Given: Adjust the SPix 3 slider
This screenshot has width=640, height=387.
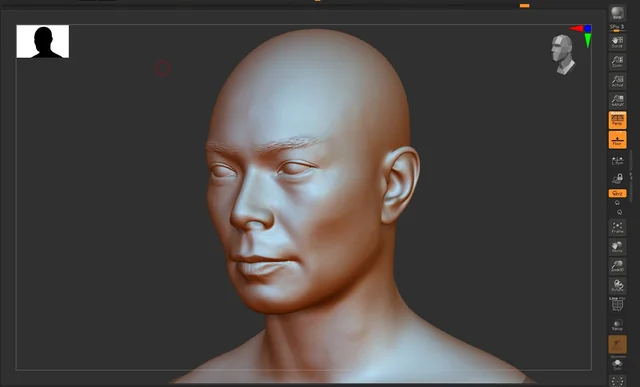Looking at the screenshot, I should tap(617, 28).
